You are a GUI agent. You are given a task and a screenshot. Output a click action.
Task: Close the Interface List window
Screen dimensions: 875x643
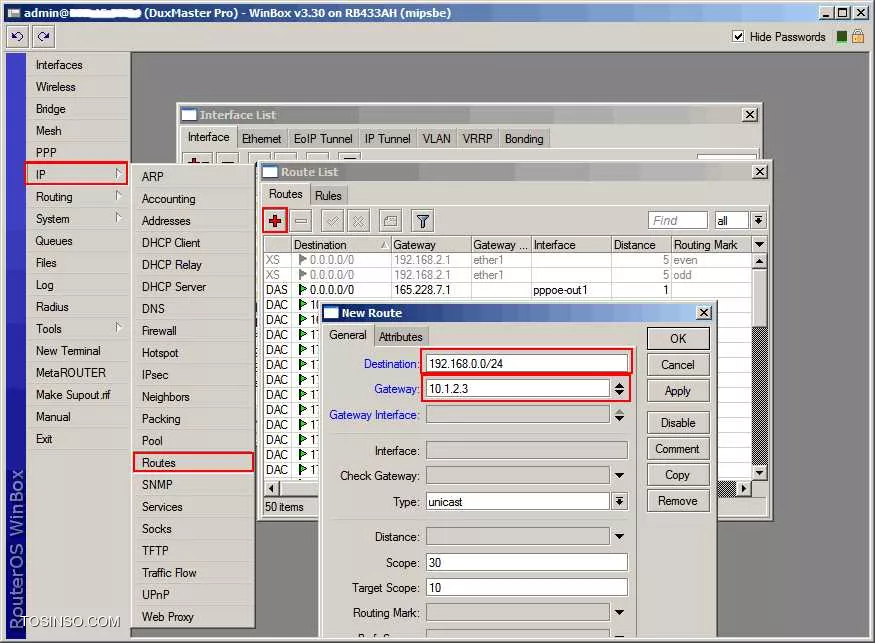pyautogui.click(x=749, y=114)
